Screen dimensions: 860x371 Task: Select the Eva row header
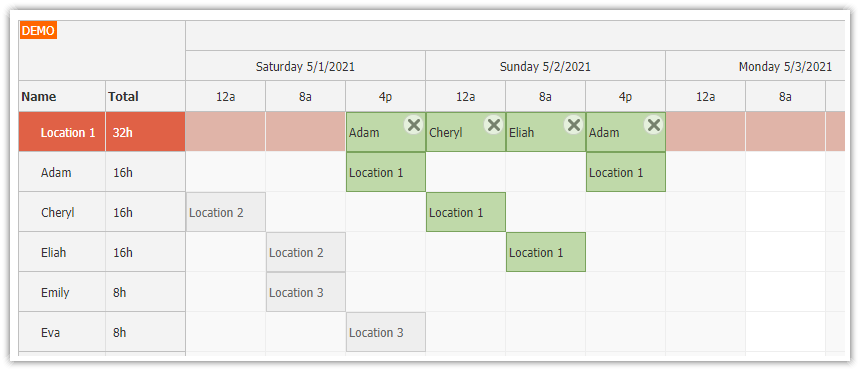[62, 333]
